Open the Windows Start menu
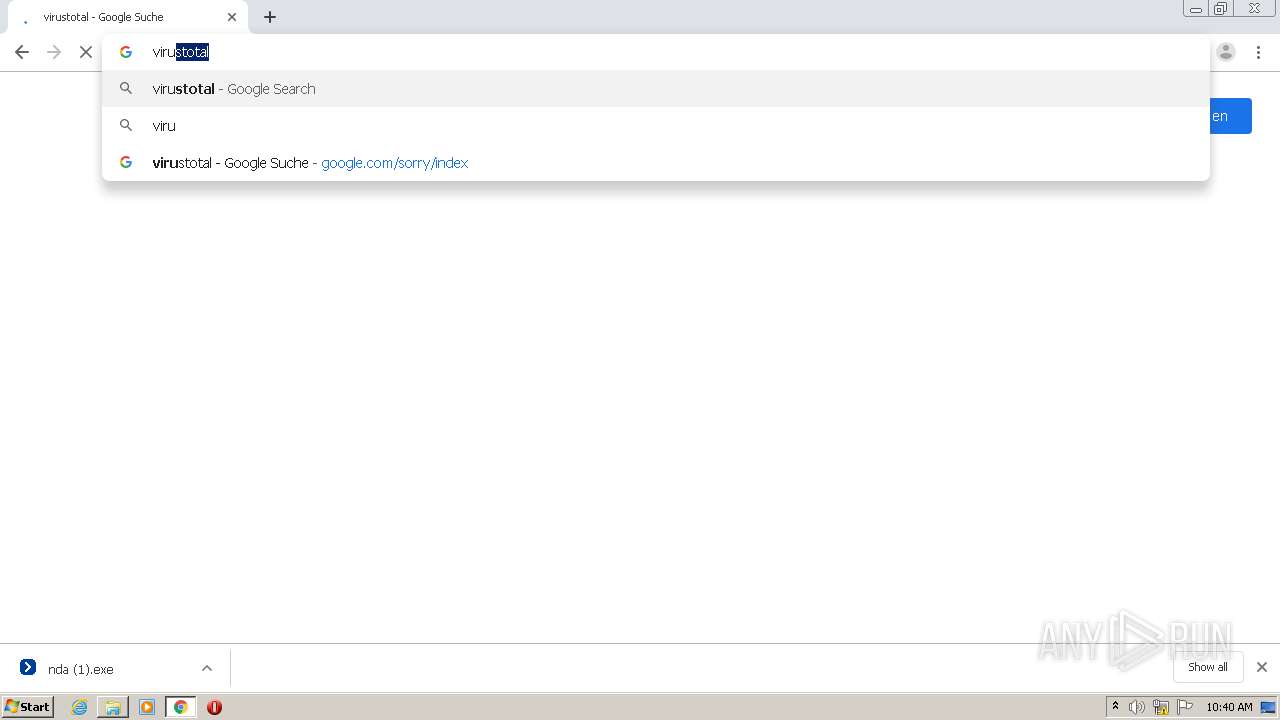The height and width of the screenshot is (720, 1280). (x=27, y=707)
